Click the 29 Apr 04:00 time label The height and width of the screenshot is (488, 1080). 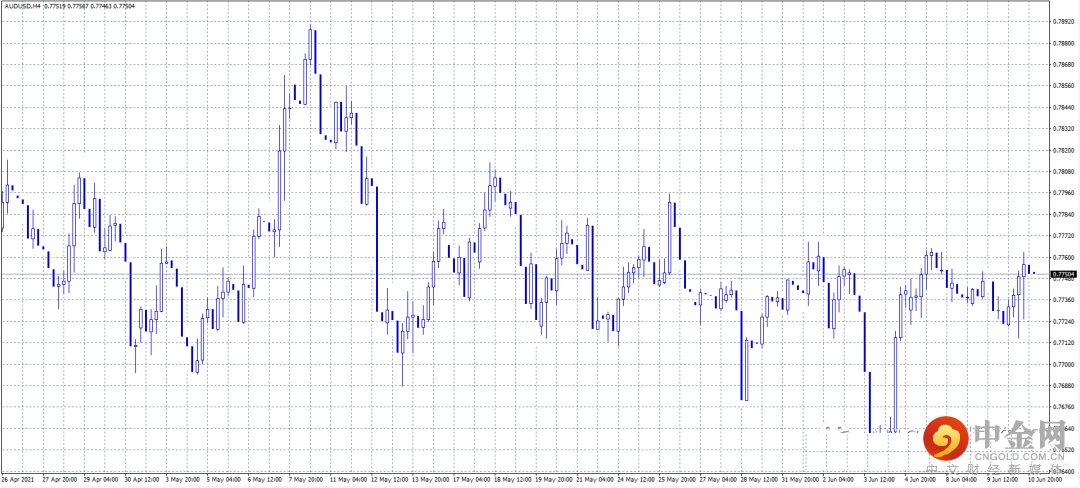100,479
